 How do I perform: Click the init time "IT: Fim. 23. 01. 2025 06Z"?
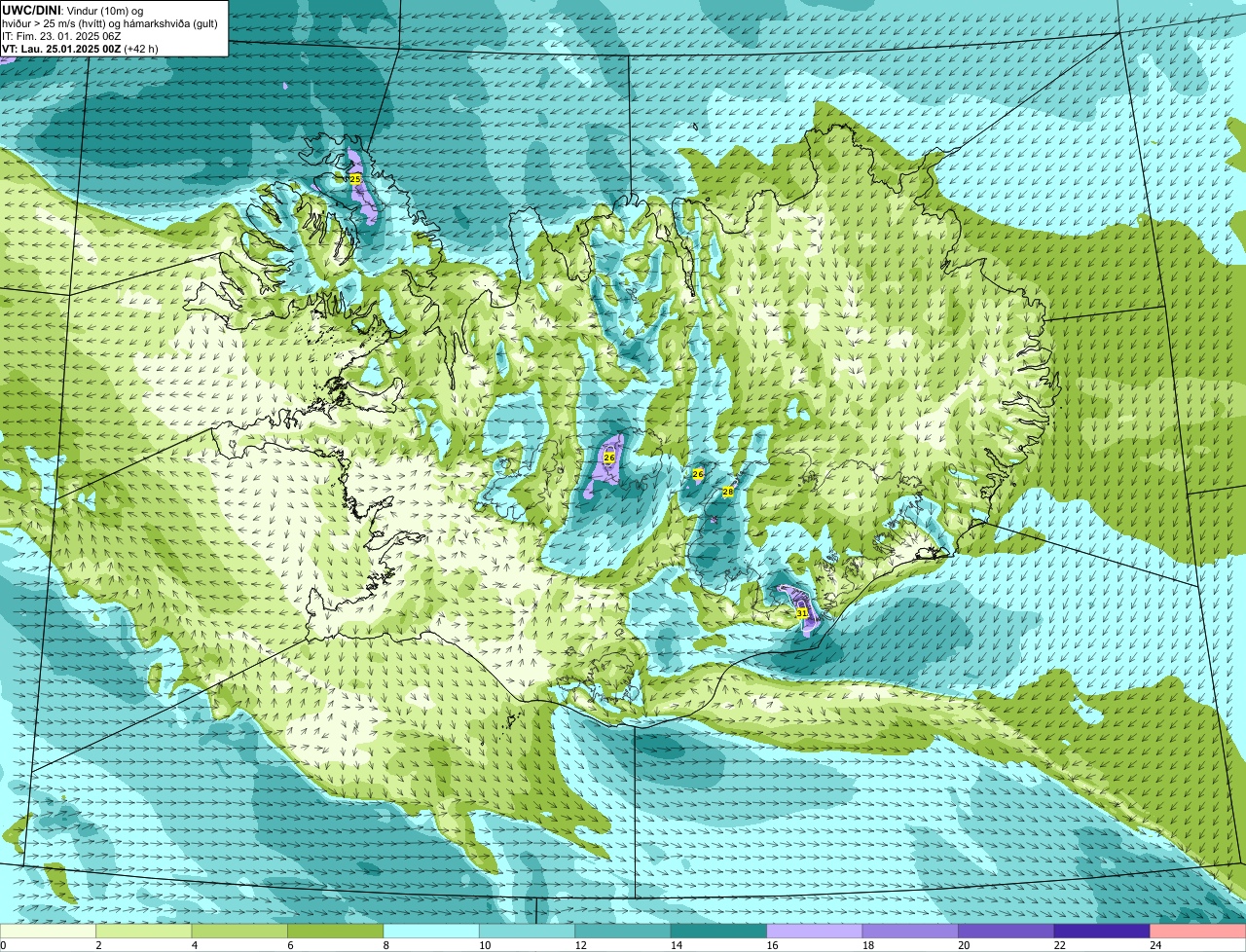[61, 35]
